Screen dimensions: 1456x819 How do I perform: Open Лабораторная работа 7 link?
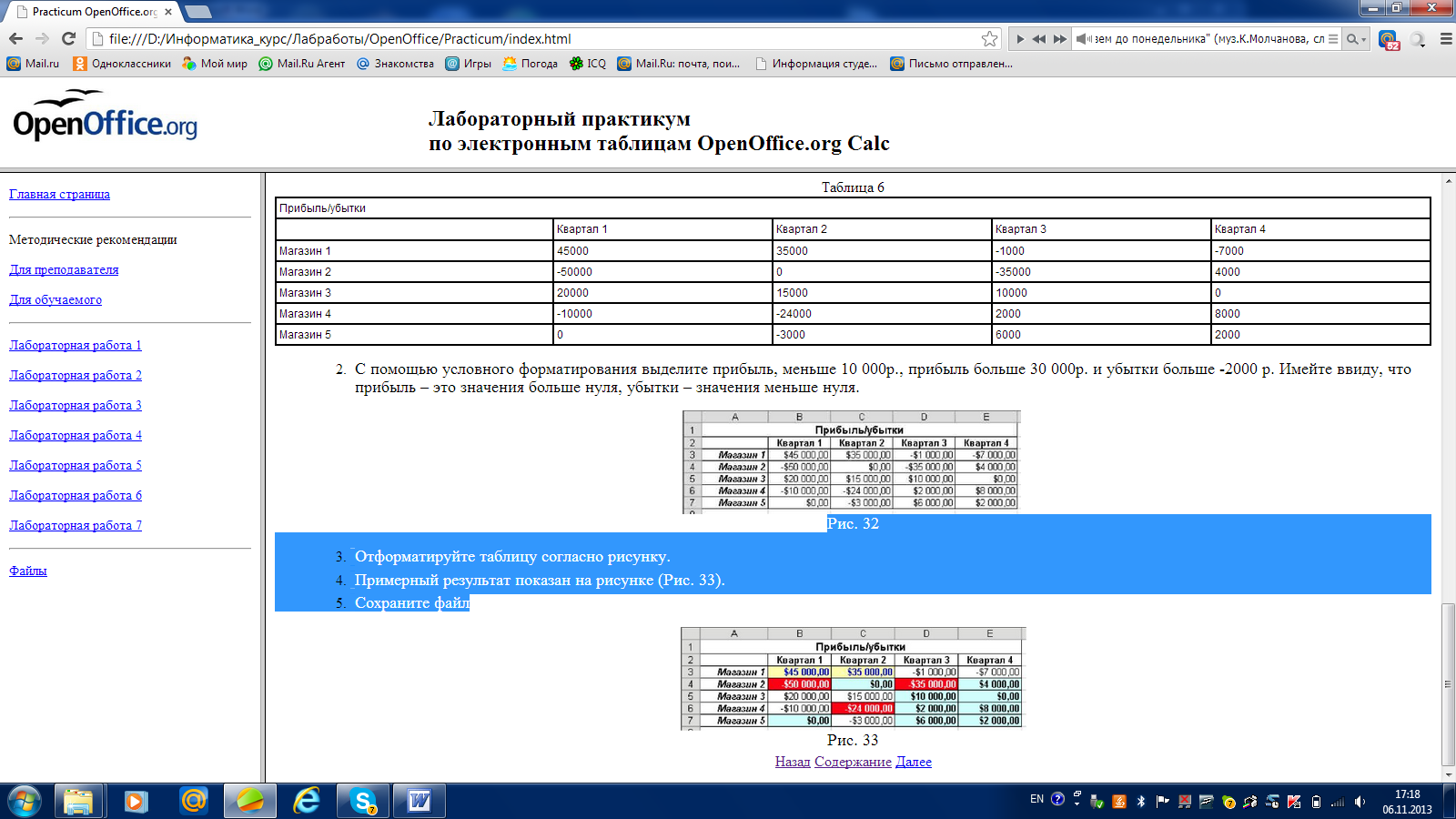tap(76, 525)
